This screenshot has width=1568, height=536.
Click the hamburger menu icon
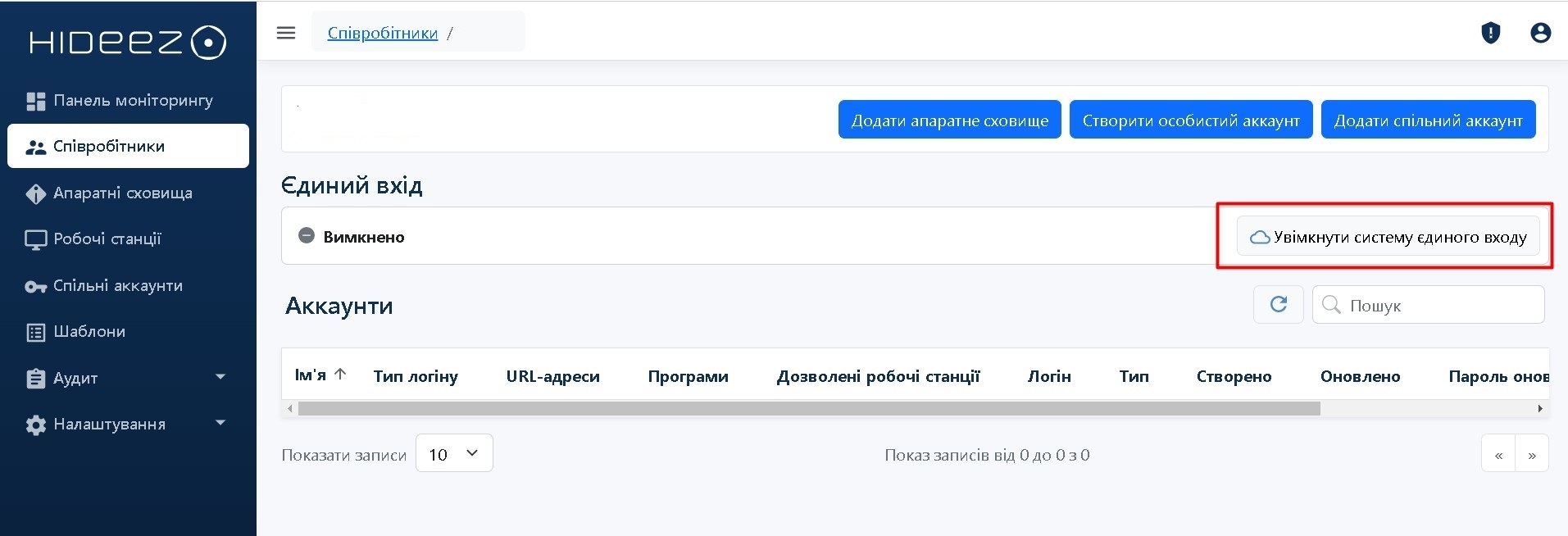coord(285,34)
